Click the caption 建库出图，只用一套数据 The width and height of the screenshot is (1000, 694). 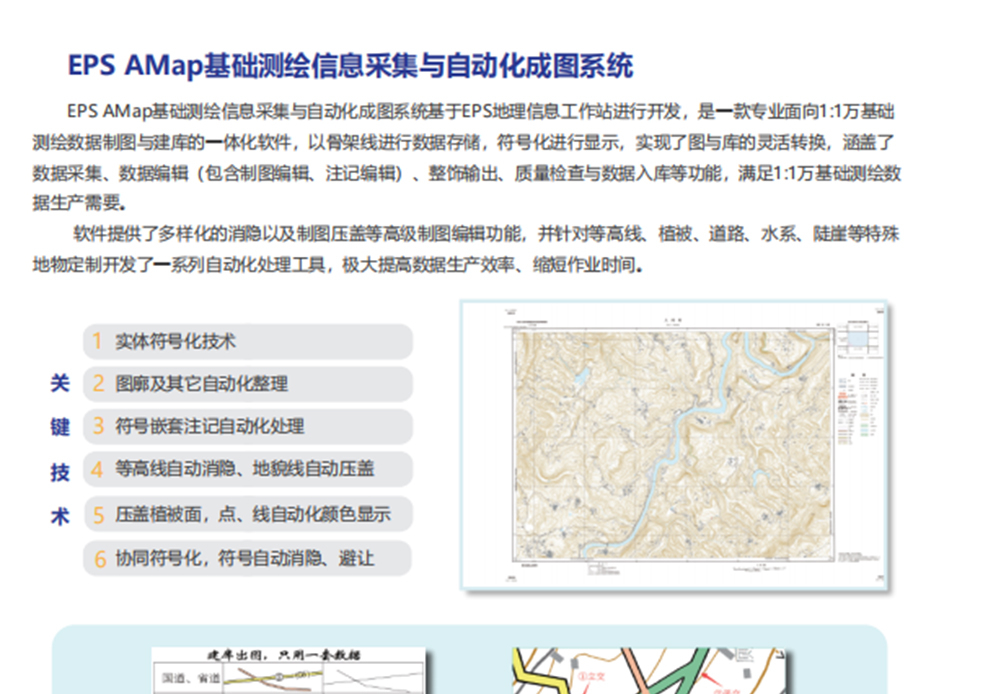tap(283, 655)
